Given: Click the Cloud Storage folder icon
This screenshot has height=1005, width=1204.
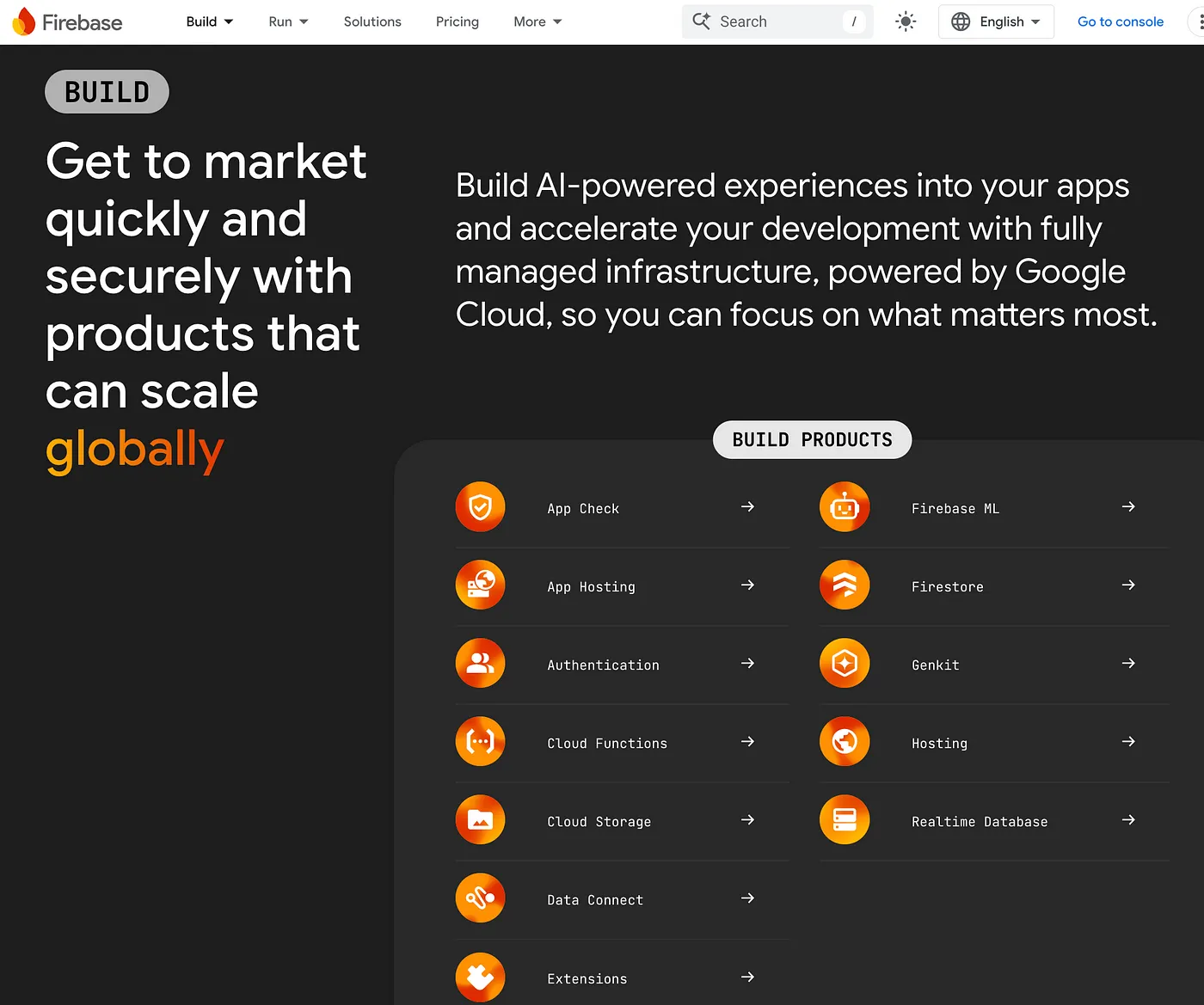Looking at the screenshot, I should coord(480,820).
